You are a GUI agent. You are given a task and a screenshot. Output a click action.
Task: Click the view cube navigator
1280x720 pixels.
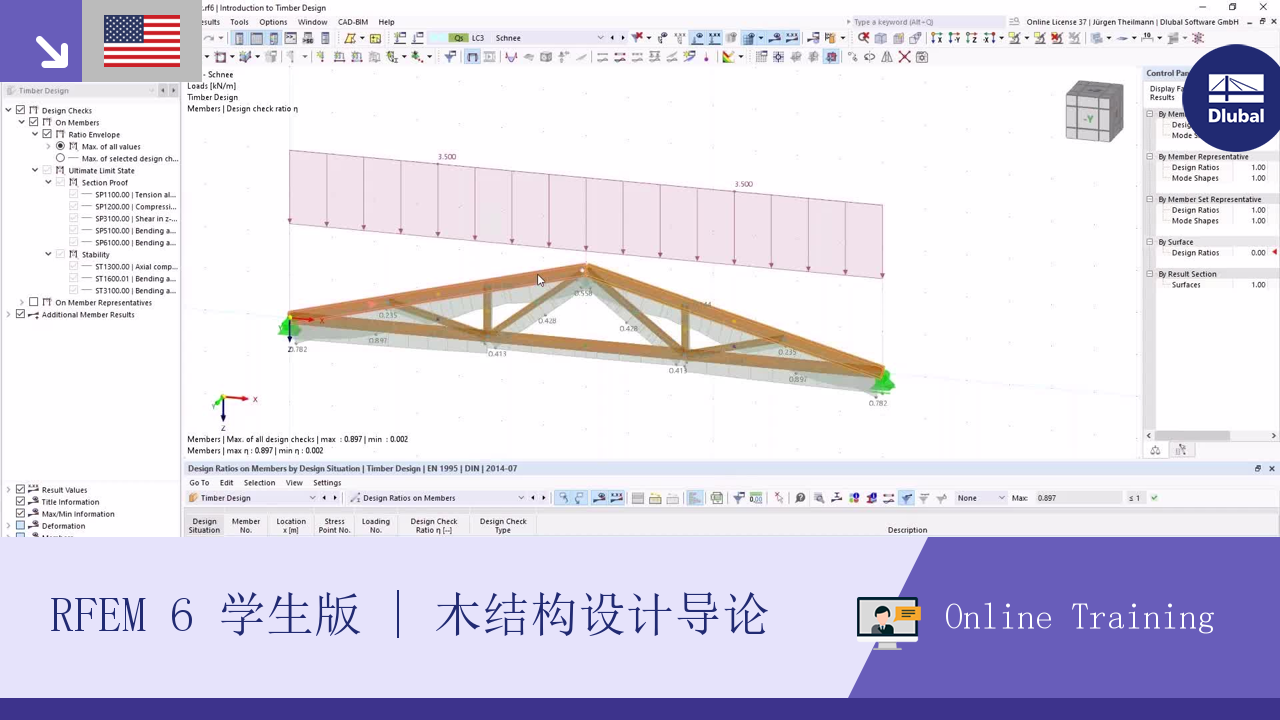pyautogui.click(x=1094, y=110)
